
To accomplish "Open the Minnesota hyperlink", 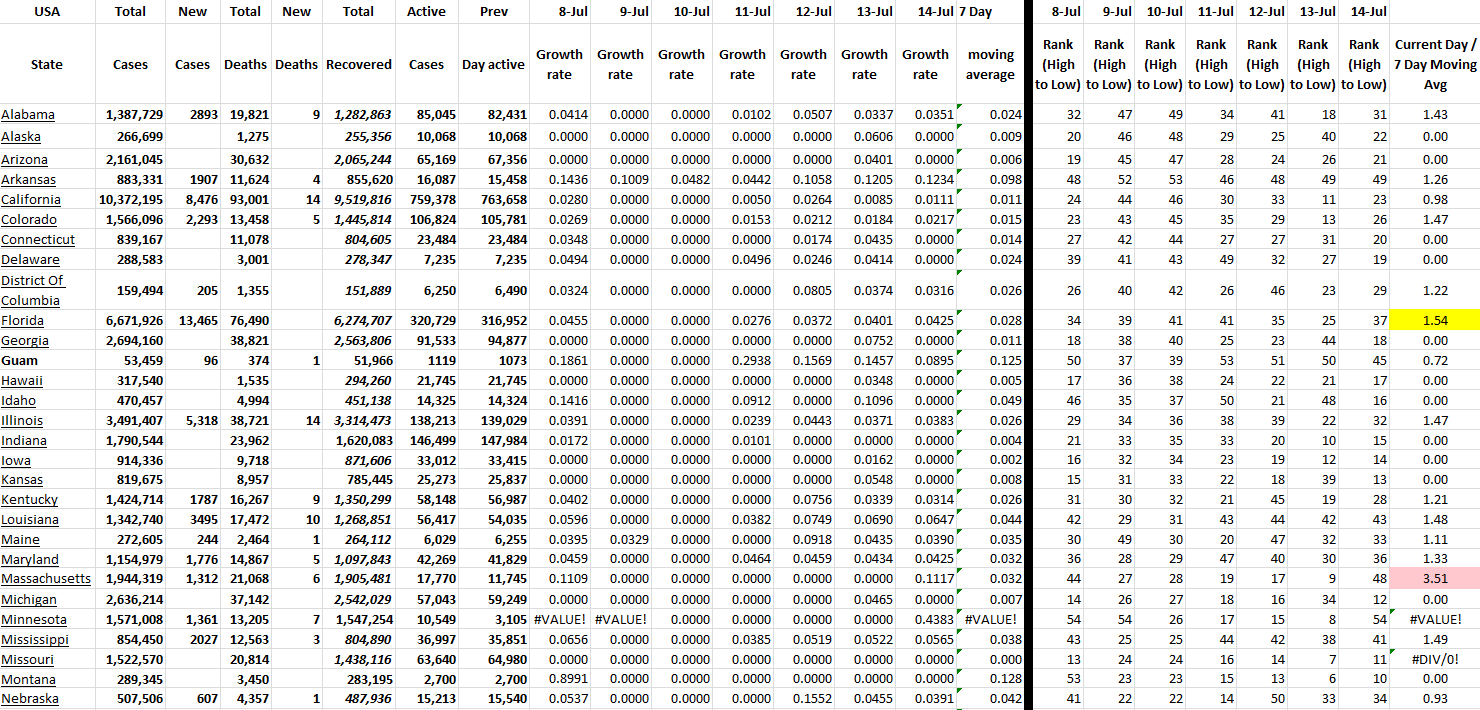I will pos(32,619).
